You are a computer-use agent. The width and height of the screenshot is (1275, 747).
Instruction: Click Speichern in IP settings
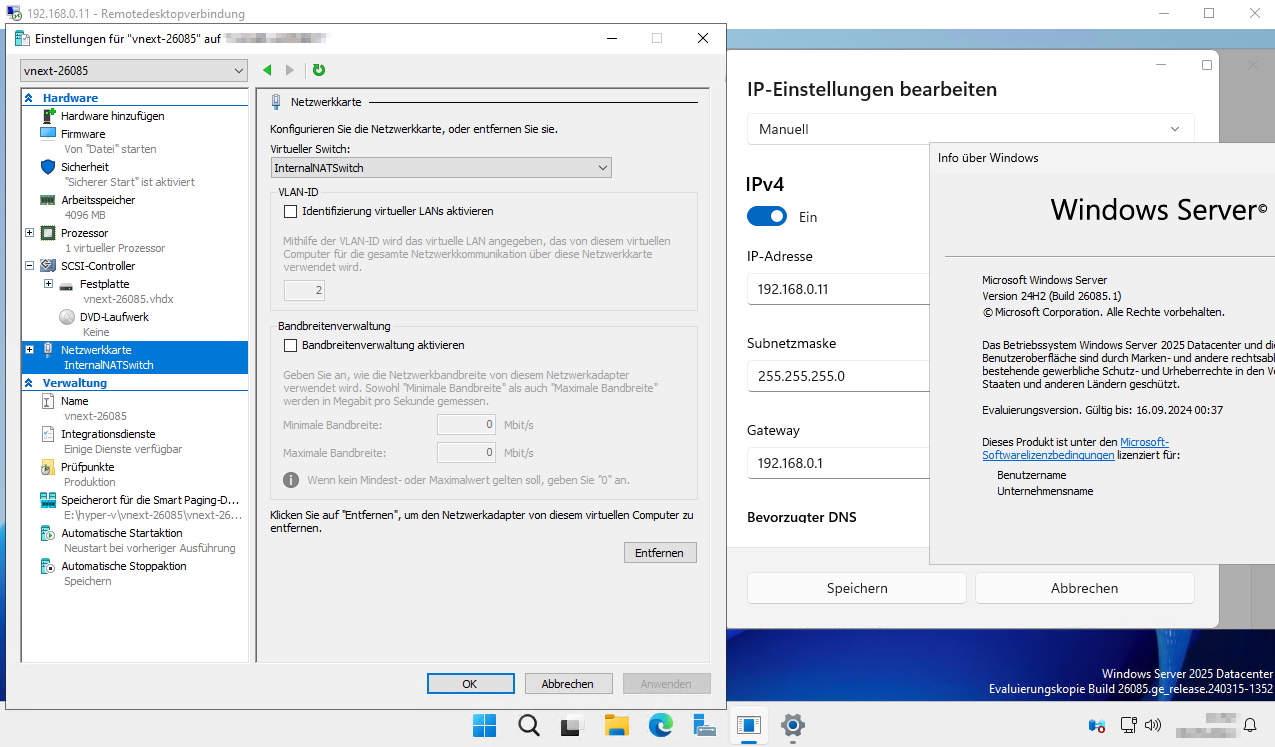857,588
